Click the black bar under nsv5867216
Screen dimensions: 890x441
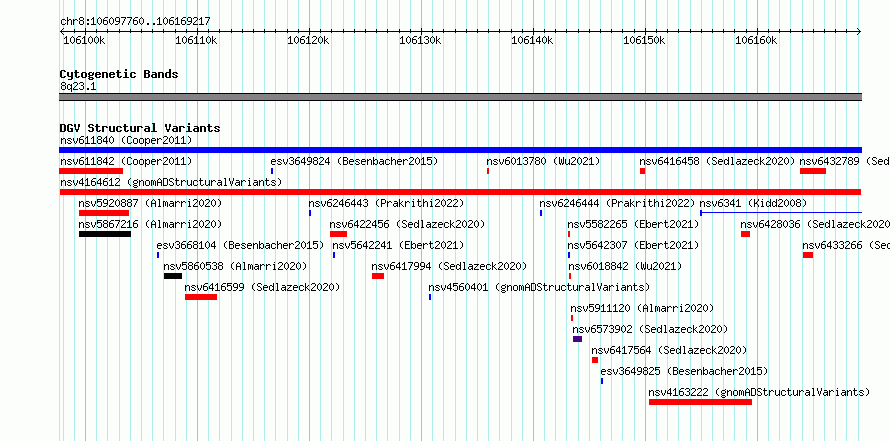(105, 234)
